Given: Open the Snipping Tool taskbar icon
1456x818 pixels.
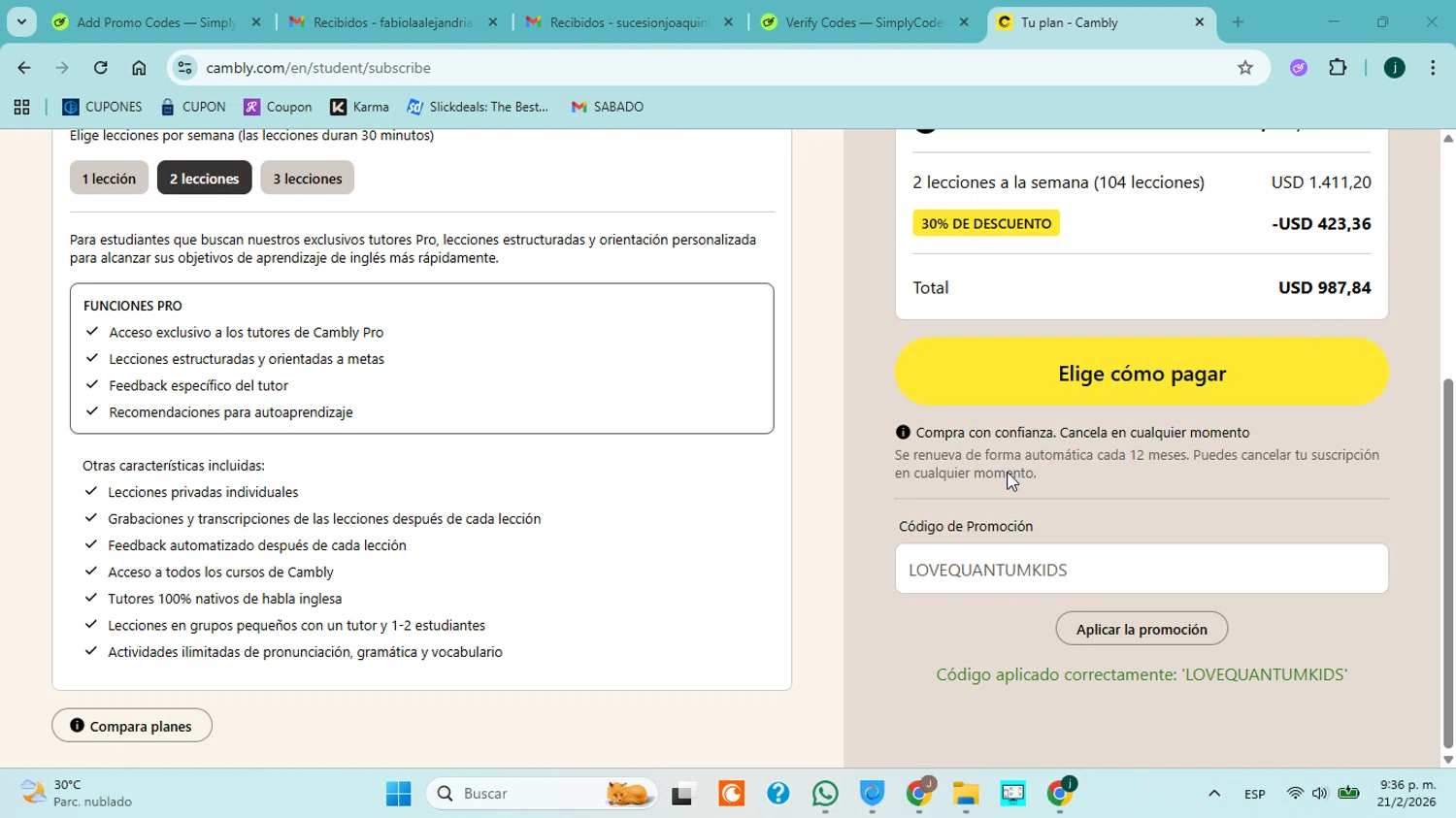Looking at the screenshot, I should coord(1012,794).
